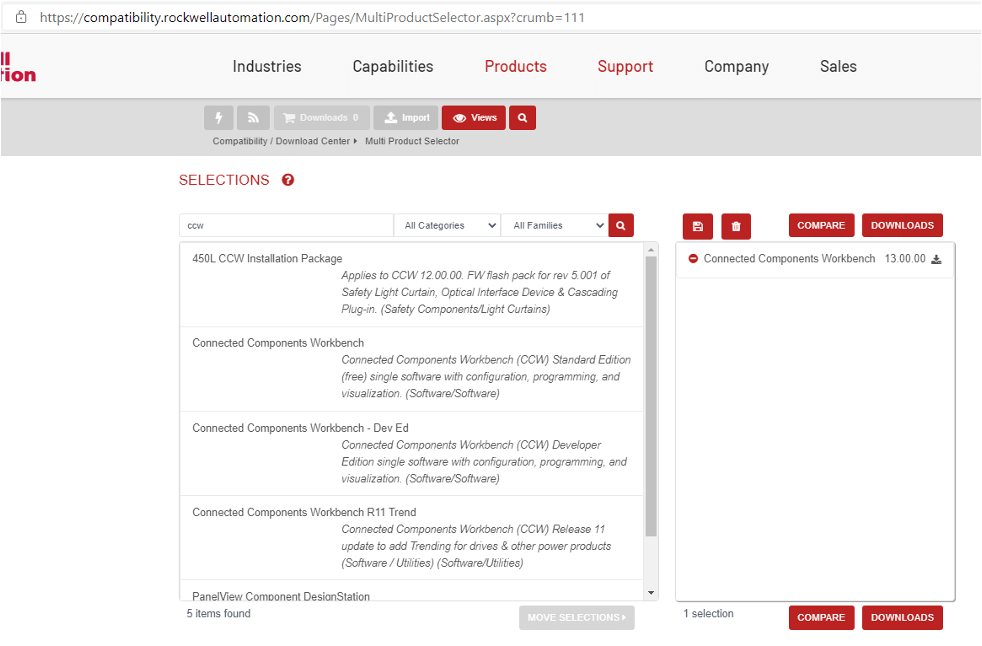The width and height of the screenshot is (982, 646).
Task: Open the Views eye button
Action: click(474, 118)
